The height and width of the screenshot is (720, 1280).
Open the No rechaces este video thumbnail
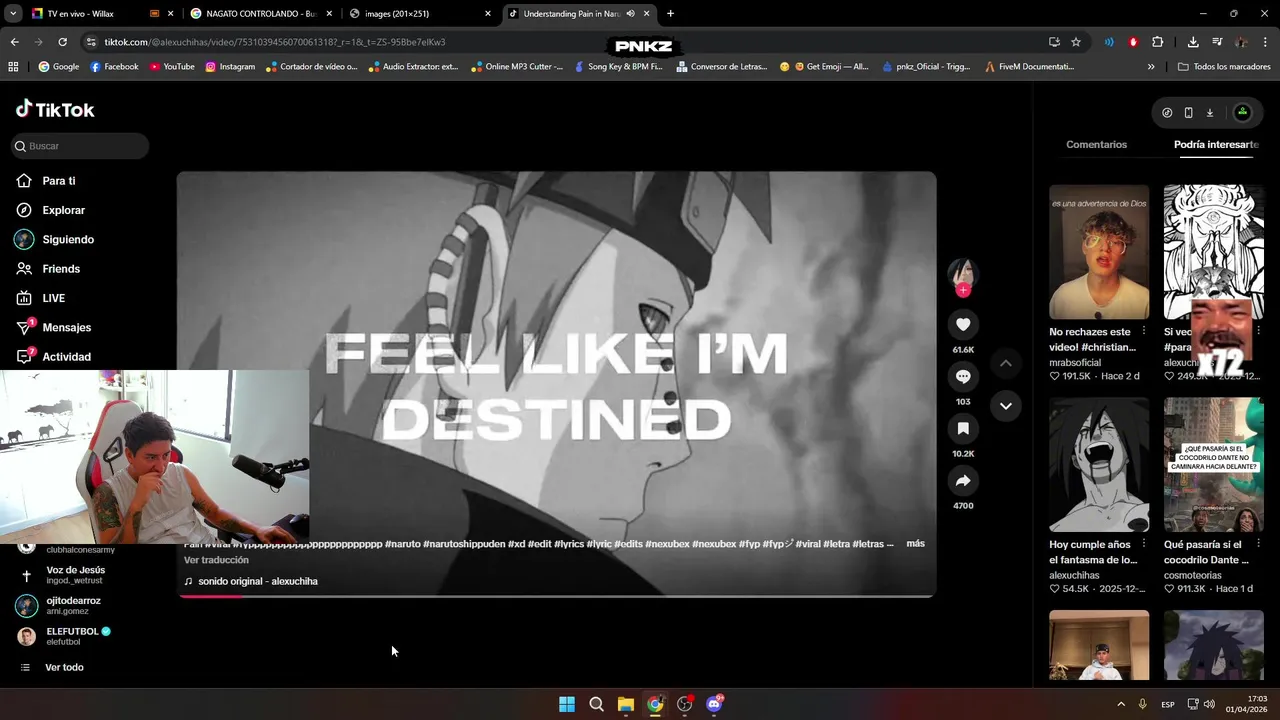pos(1099,252)
